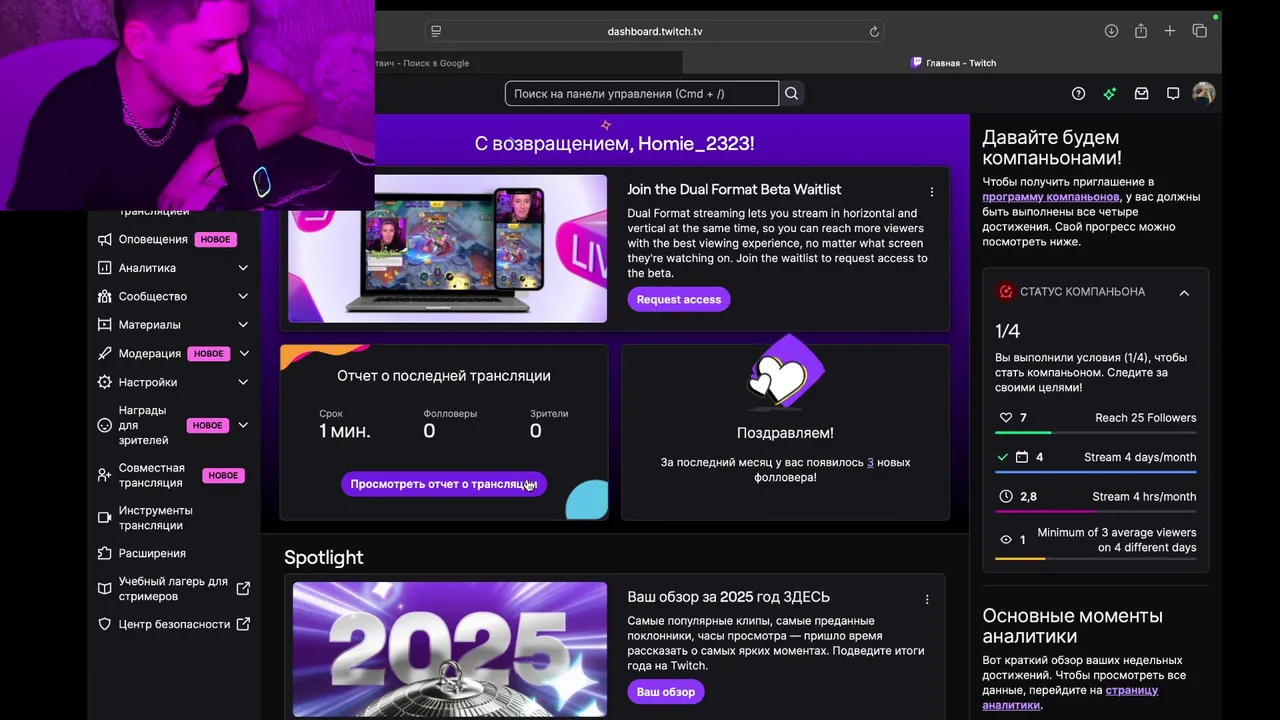Click external link icon beside Учебный лагерь

pyautogui.click(x=243, y=589)
